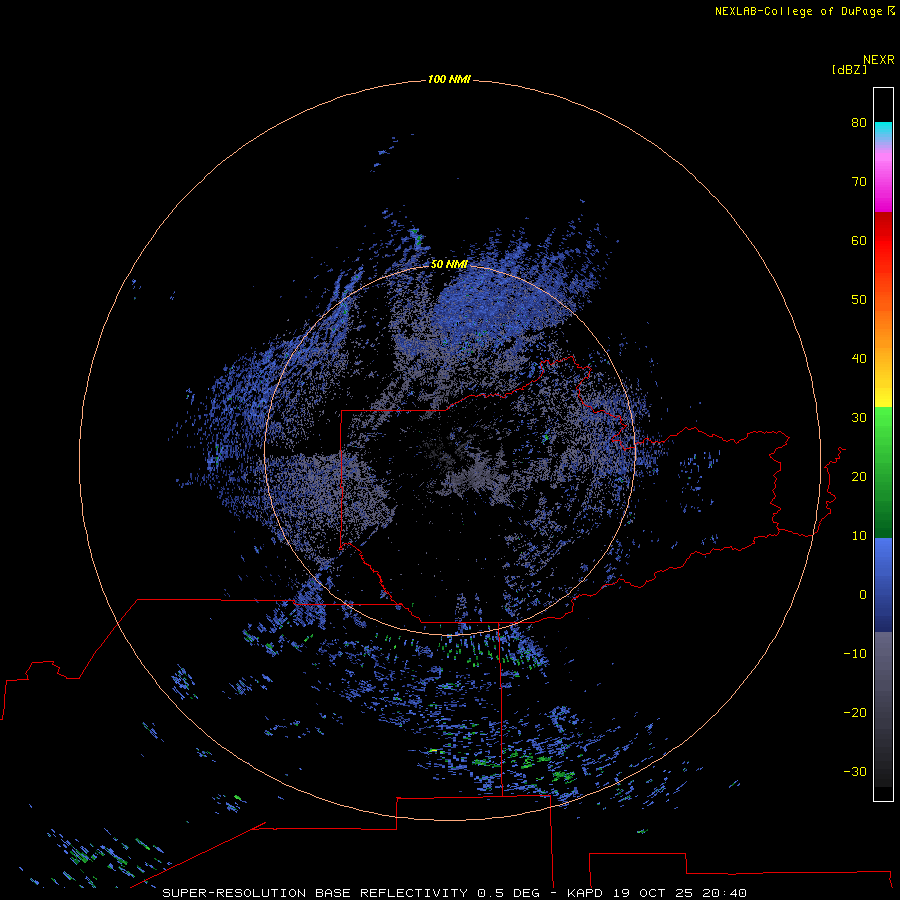This screenshot has height=900, width=900.
Task: Click the 20 value on the dBZ scale
Action: (859, 476)
